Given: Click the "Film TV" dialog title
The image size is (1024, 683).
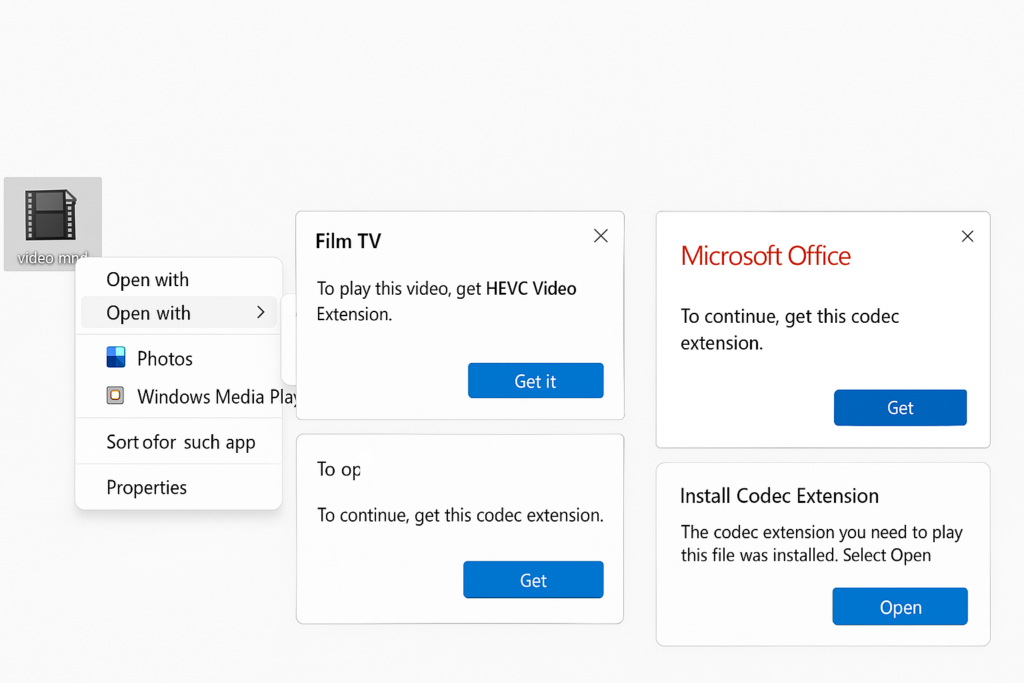Looking at the screenshot, I should tap(348, 242).
